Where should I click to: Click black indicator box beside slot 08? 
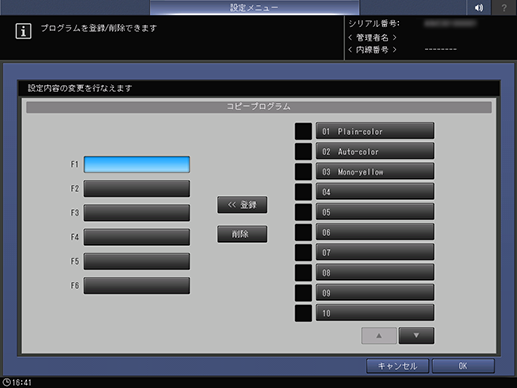point(303,273)
